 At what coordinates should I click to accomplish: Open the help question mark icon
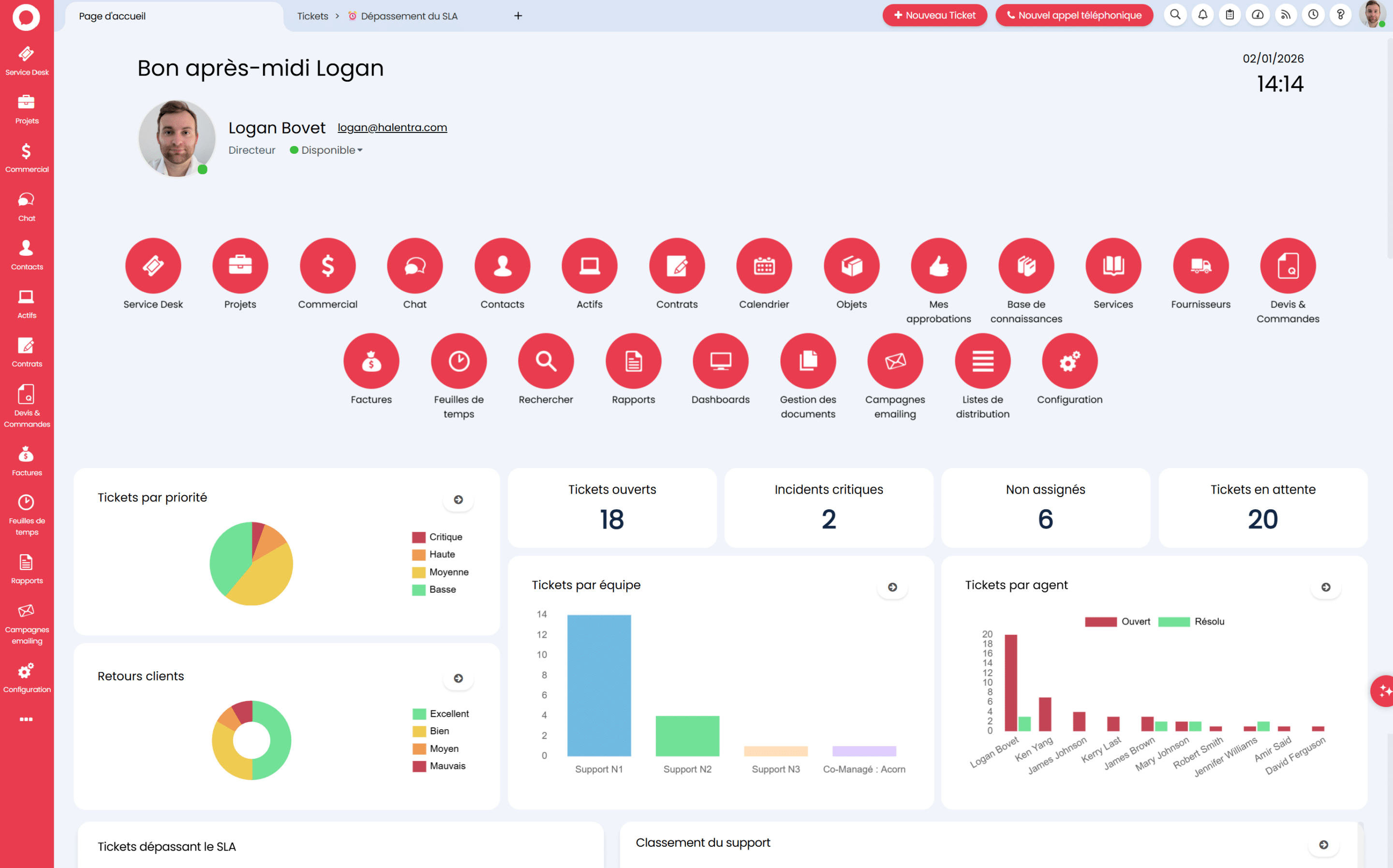pyautogui.click(x=1340, y=15)
